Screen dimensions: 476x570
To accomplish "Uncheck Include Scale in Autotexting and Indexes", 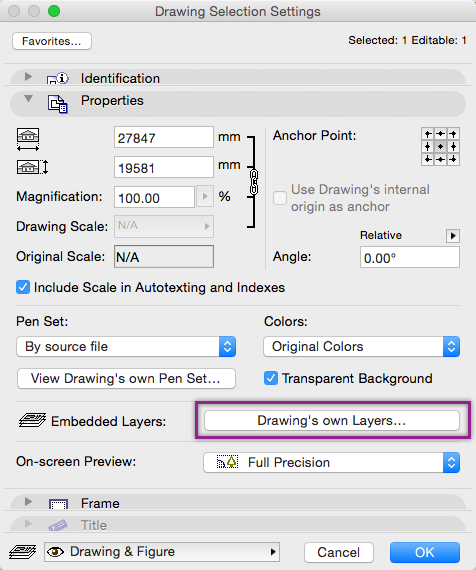I will 23,287.
